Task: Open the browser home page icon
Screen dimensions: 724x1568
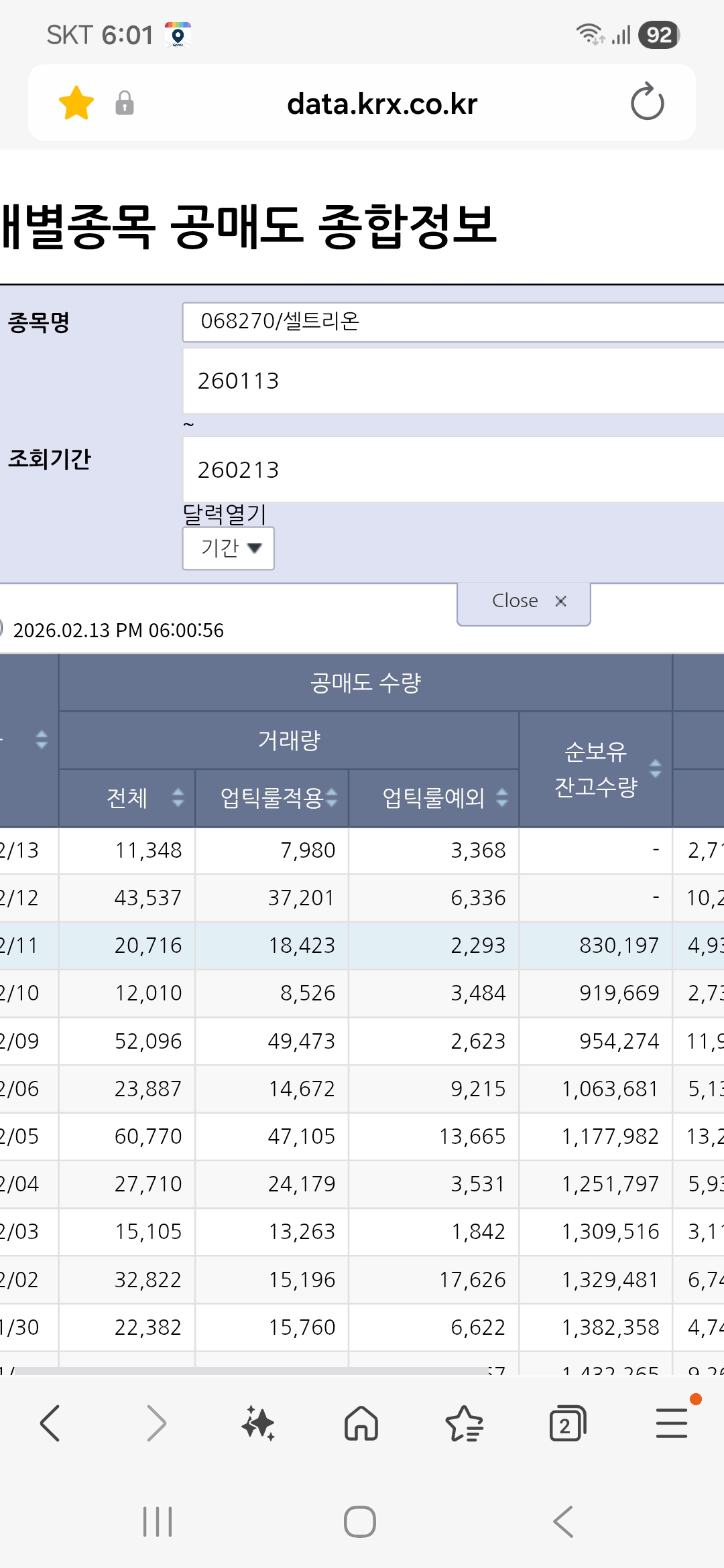Action: (x=361, y=1423)
